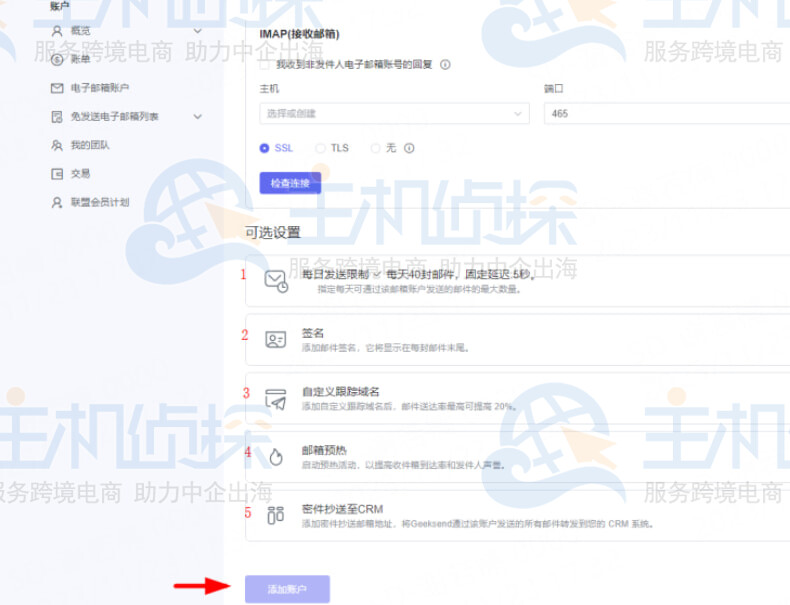Select the 无 (none) radio button
Viewport: 790px width, 605px height.
[375, 148]
